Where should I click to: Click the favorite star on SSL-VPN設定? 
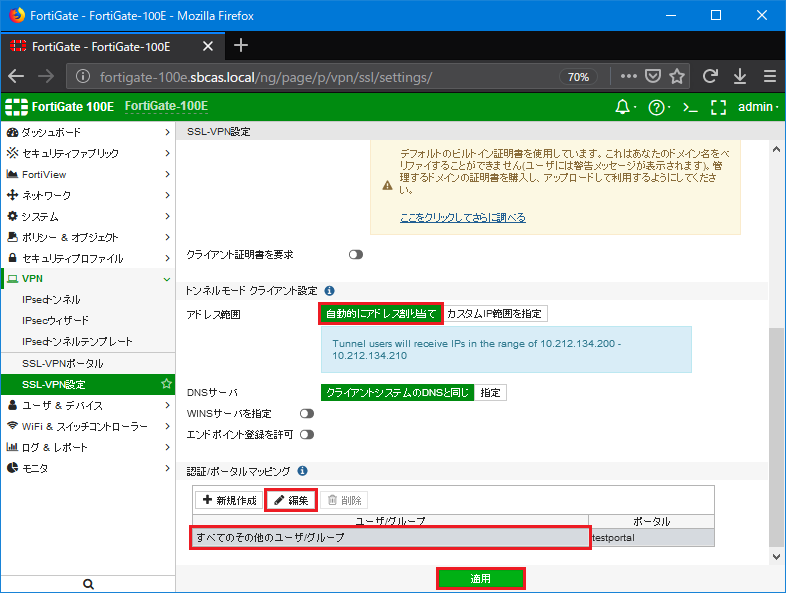pos(166,384)
